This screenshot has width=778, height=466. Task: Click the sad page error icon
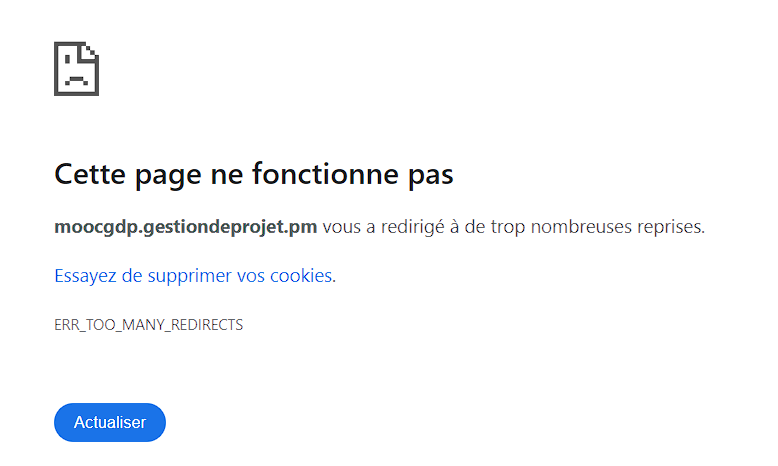pyautogui.click(x=76, y=68)
